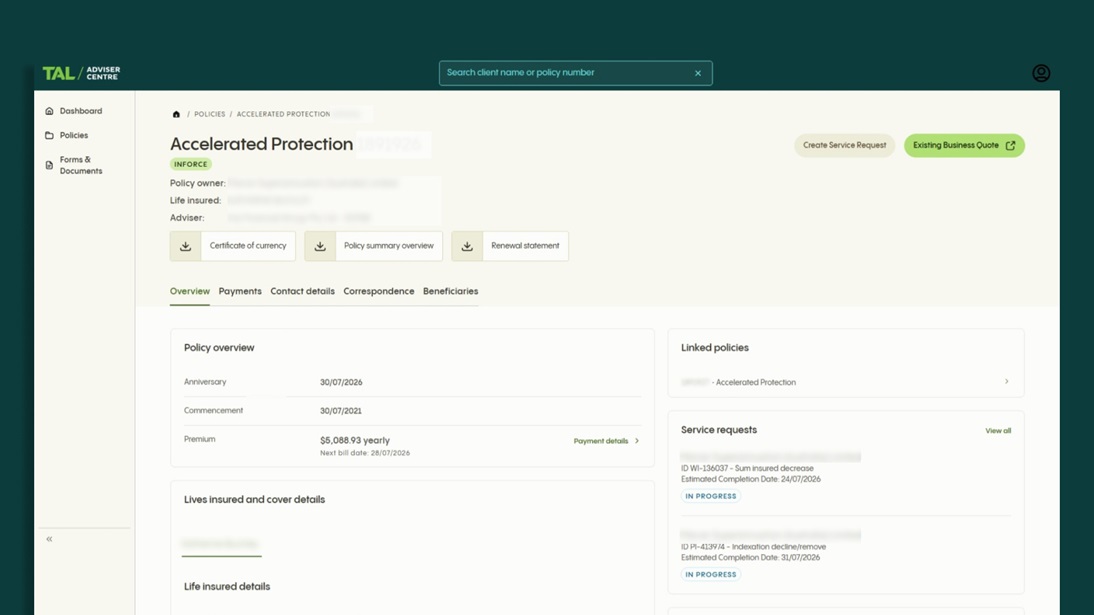Image resolution: width=1094 pixels, height=615 pixels.
Task: Click the Policy overview heading
Action: click(219, 348)
